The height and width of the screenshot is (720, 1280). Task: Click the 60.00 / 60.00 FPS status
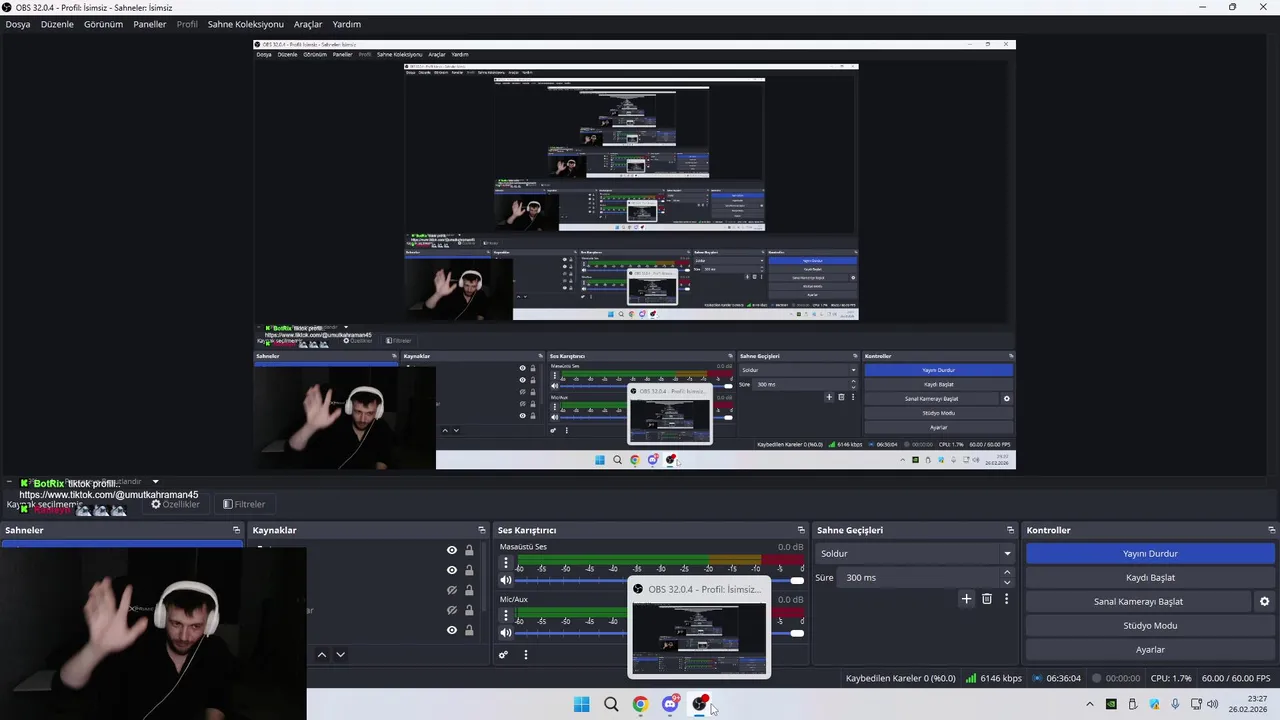(x=1238, y=678)
